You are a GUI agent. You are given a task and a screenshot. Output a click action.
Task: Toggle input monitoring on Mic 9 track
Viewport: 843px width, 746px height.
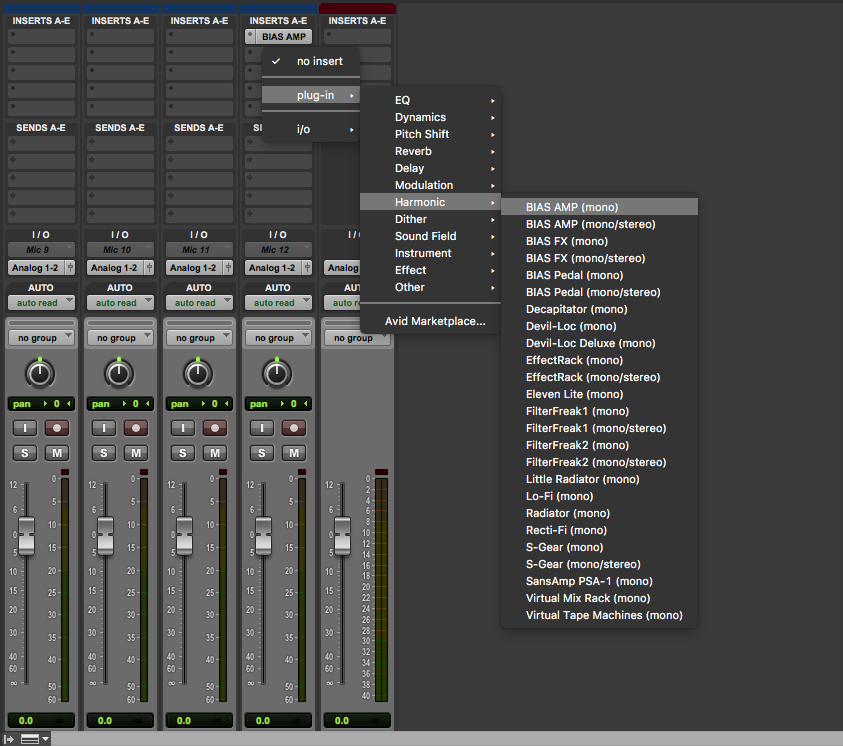click(x=25, y=428)
